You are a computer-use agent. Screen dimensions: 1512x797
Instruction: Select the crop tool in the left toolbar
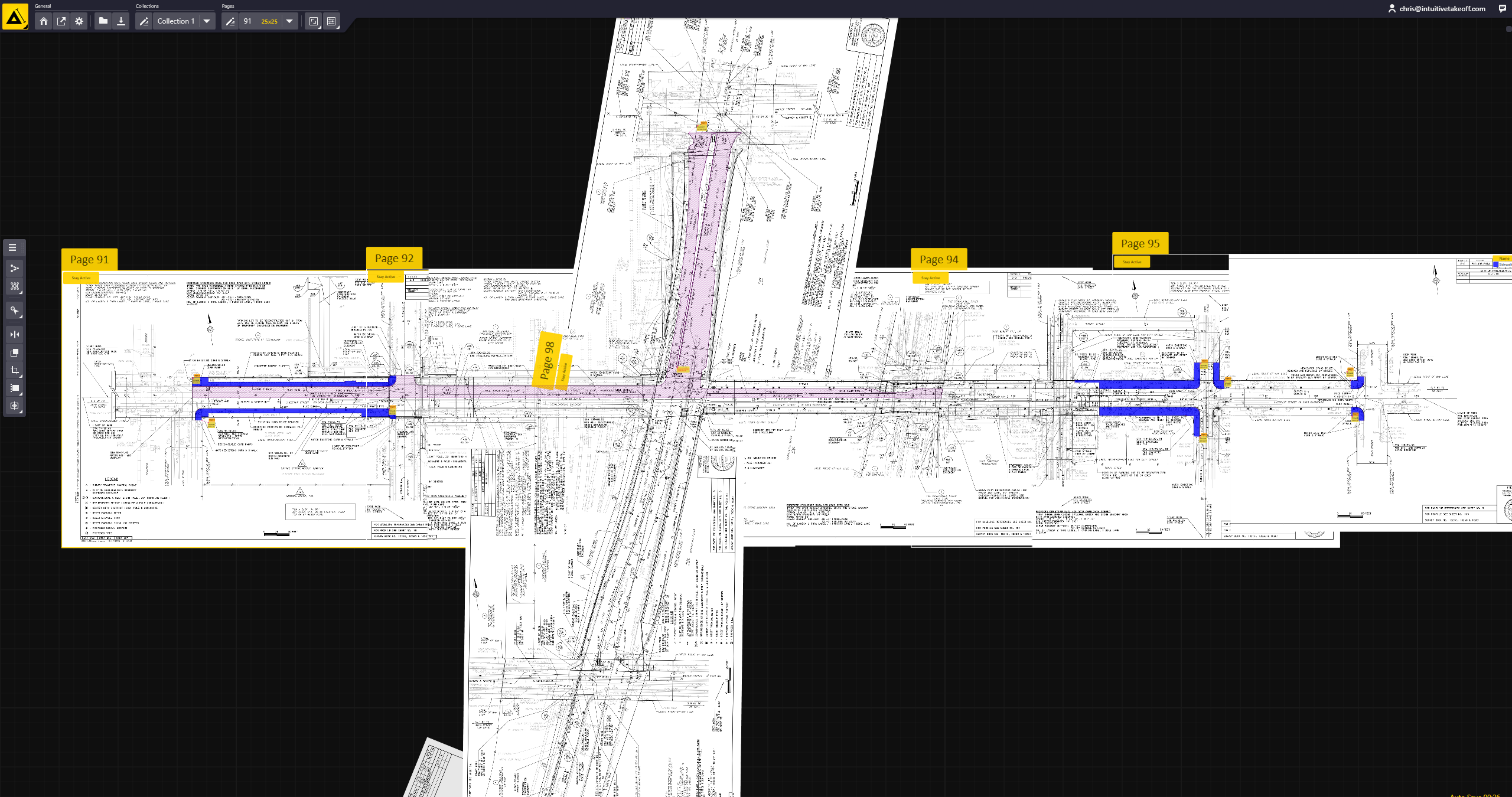click(14, 371)
